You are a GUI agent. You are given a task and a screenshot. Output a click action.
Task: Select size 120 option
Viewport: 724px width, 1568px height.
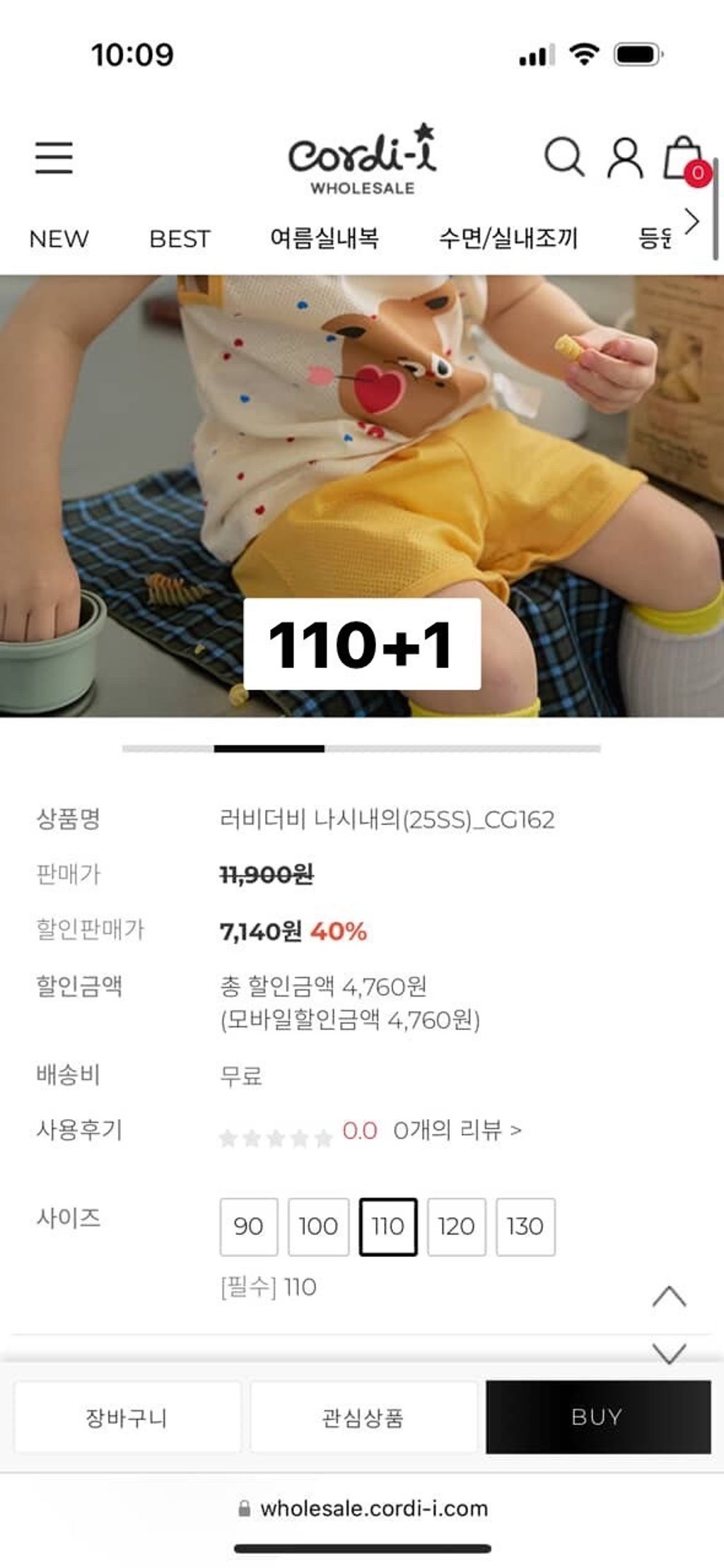(456, 1227)
